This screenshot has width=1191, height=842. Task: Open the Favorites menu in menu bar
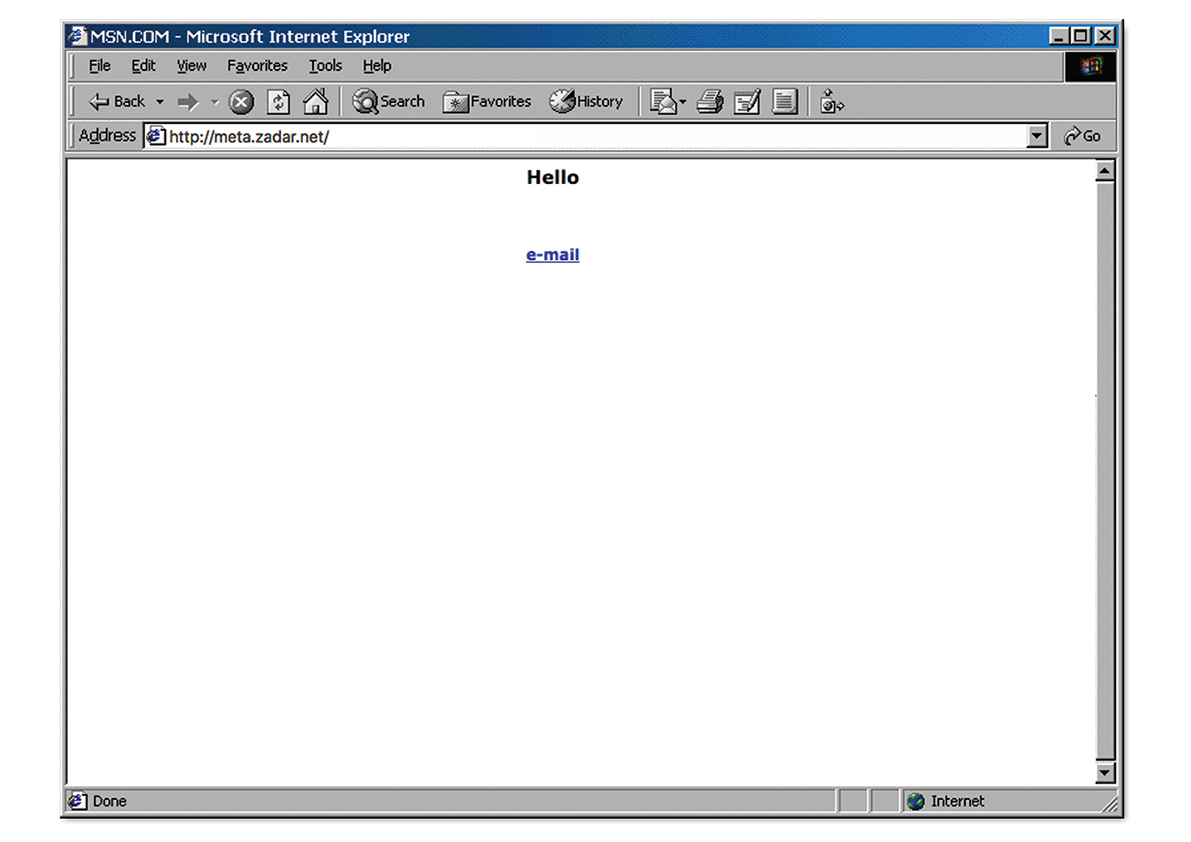[257, 66]
